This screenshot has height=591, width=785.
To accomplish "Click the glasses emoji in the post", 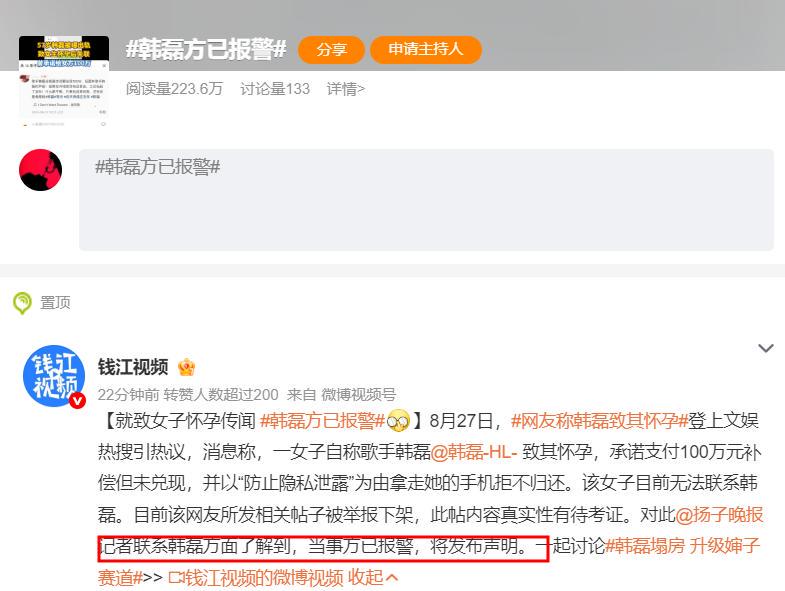I will [x=399, y=421].
